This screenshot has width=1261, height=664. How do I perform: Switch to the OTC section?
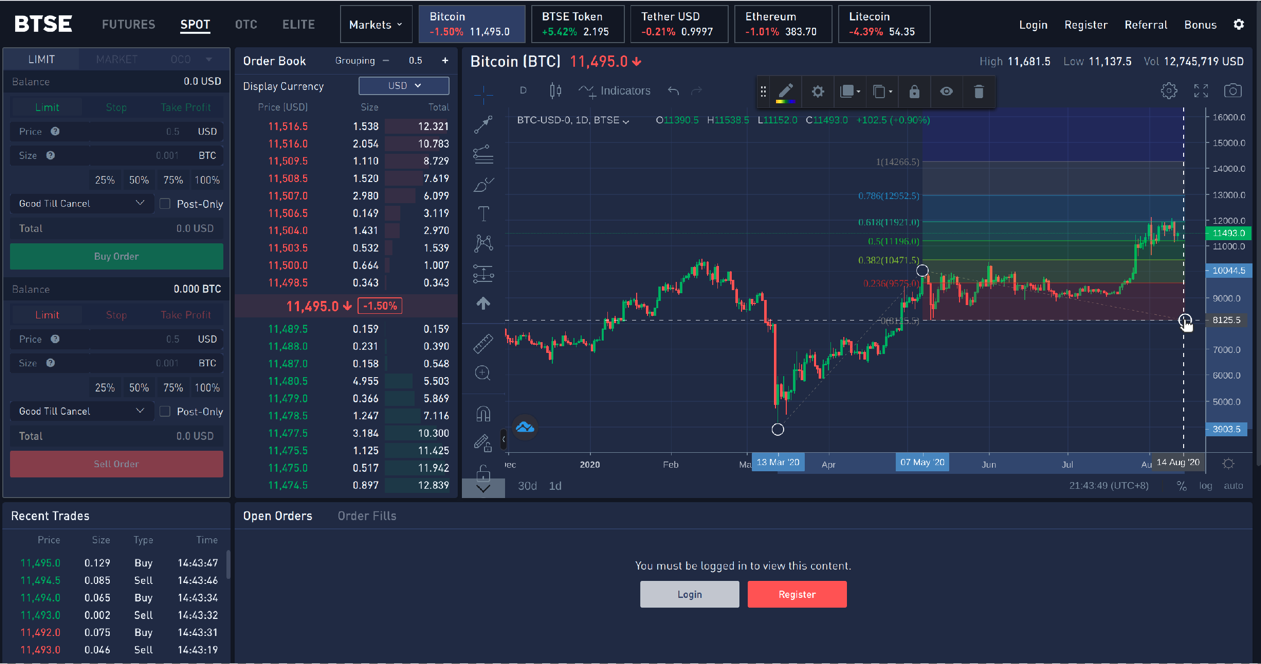246,24
